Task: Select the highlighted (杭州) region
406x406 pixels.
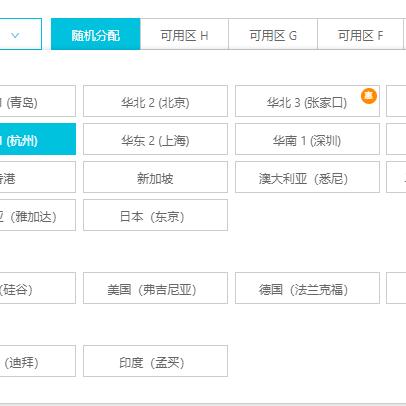Action: pyautogui.click(x=38, y=139)
